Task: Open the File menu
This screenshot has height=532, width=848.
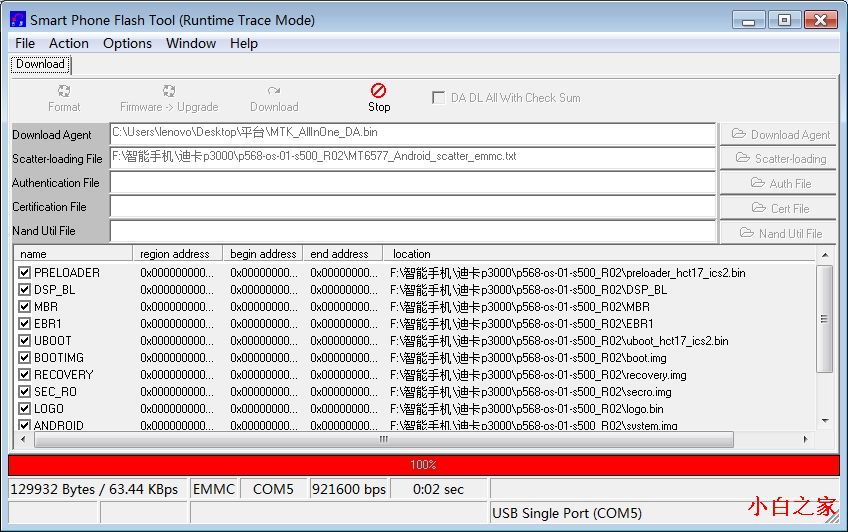Action: (25, 43)
